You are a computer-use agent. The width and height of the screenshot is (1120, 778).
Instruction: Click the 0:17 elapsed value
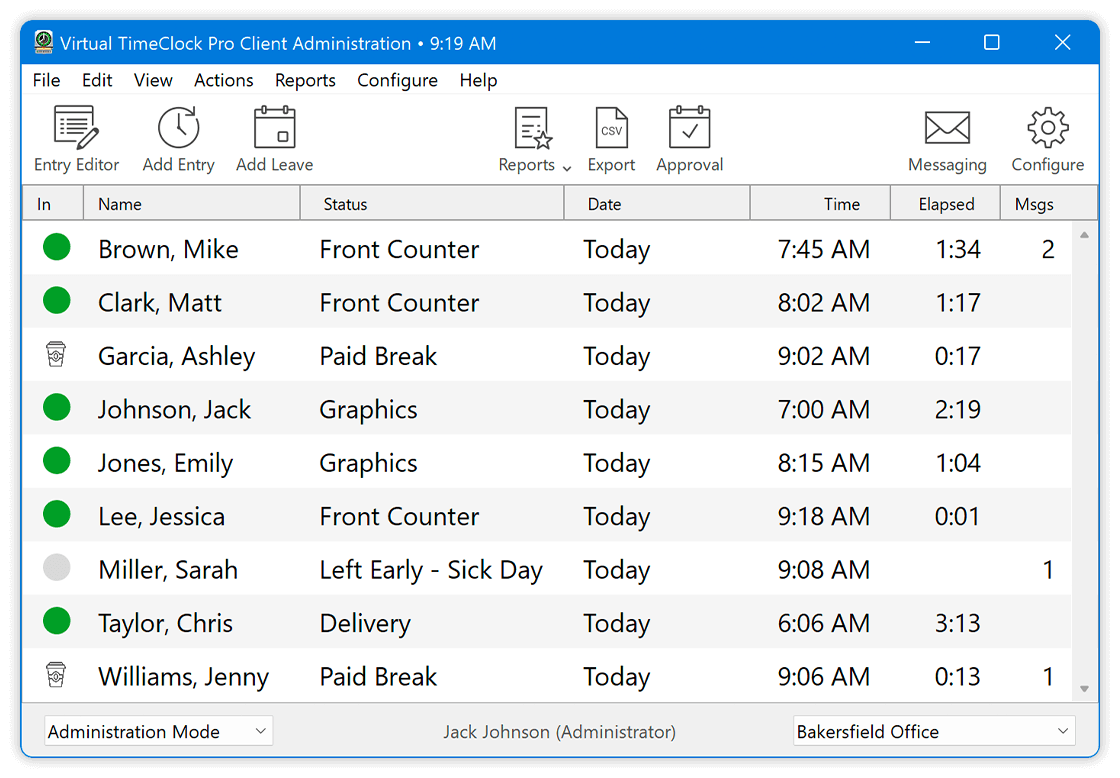(958, 356)
